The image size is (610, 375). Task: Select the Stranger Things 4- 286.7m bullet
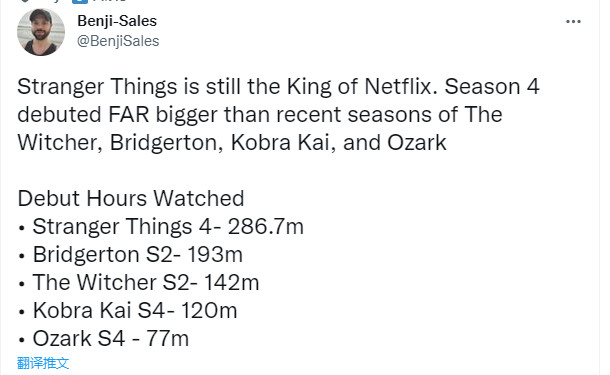point(161,227)
